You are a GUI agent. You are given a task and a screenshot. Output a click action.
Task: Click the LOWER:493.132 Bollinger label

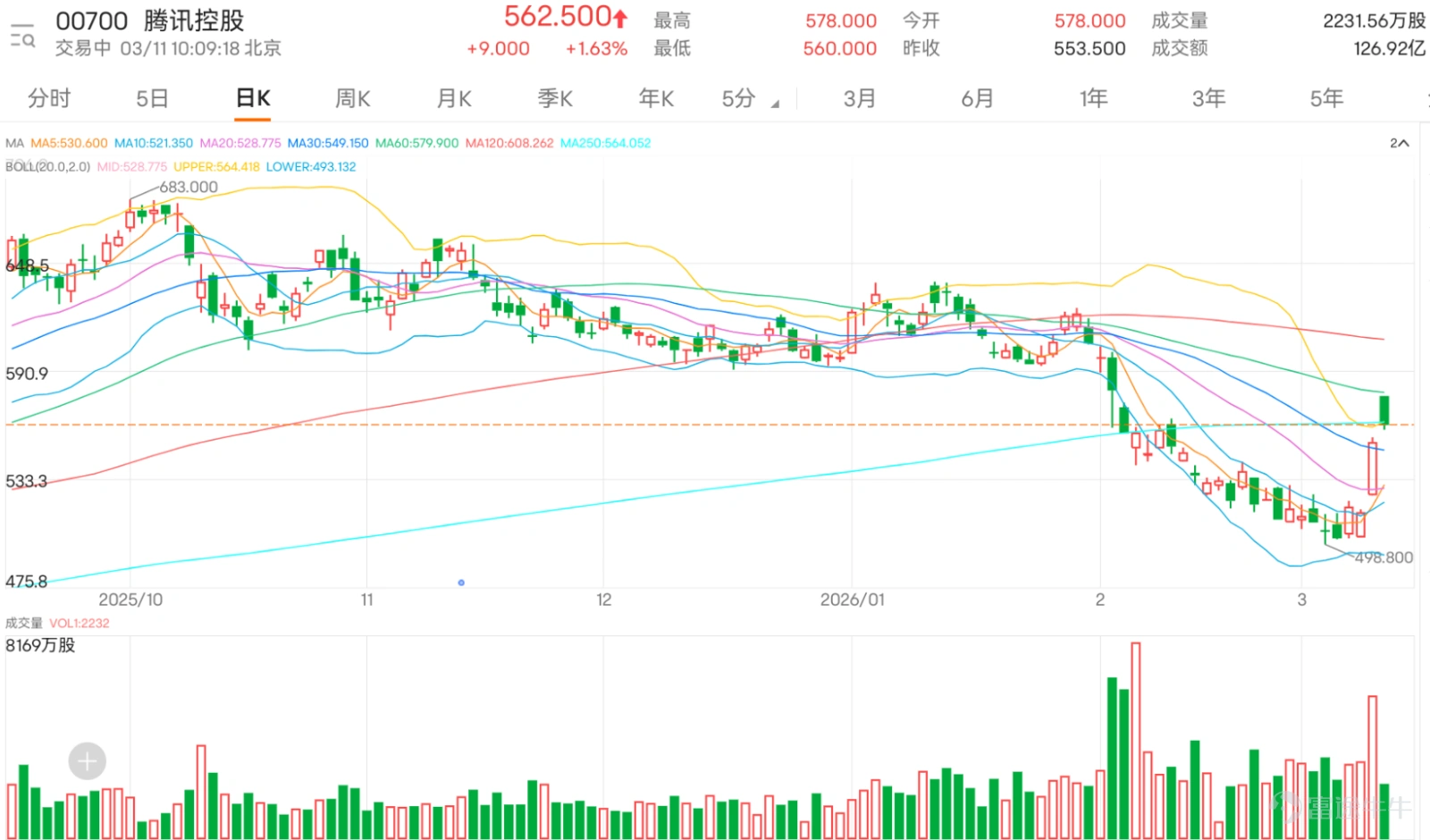tap(311, 167)
